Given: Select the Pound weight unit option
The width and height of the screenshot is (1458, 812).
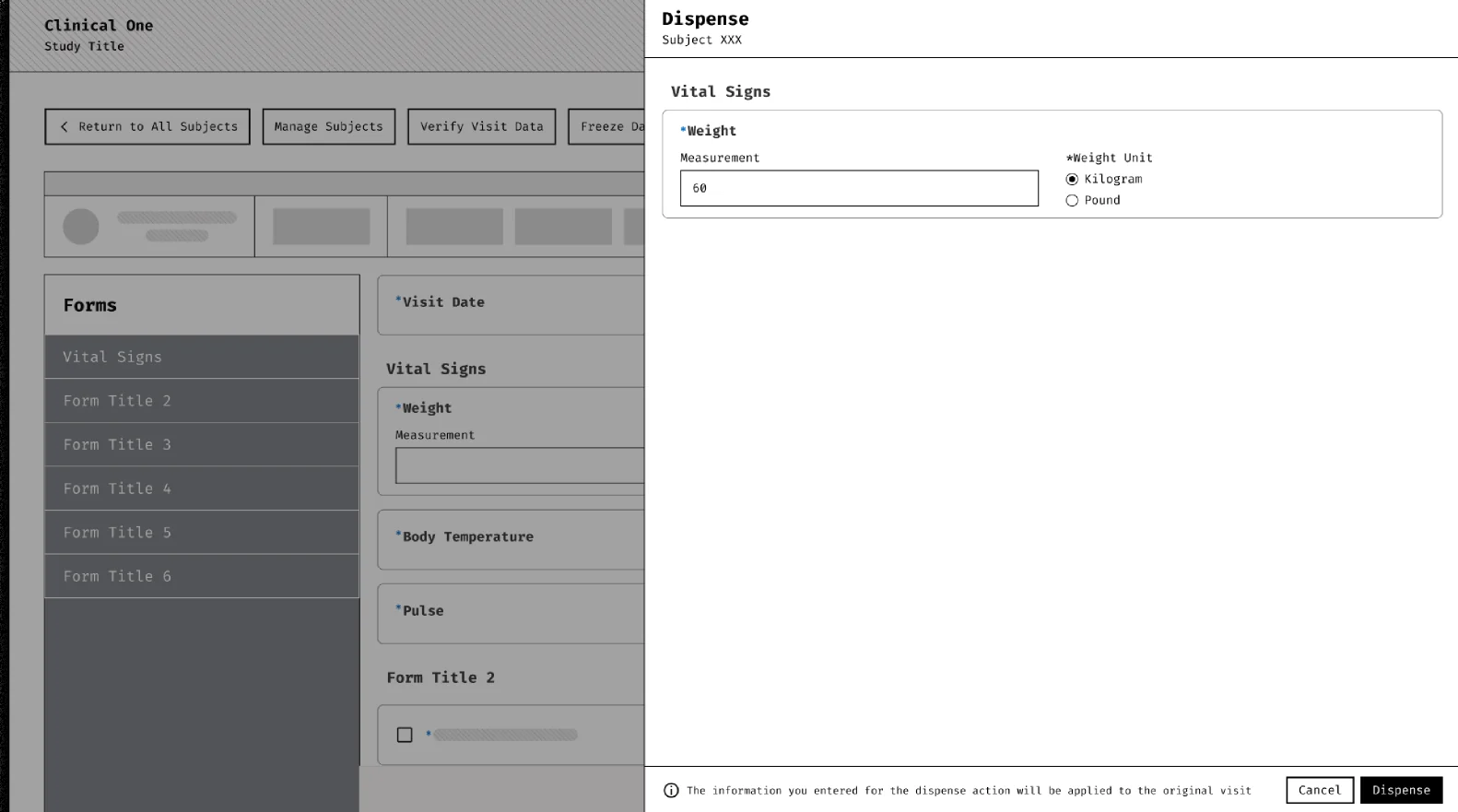Looking at the screenshot, I should pos(1072,200).
